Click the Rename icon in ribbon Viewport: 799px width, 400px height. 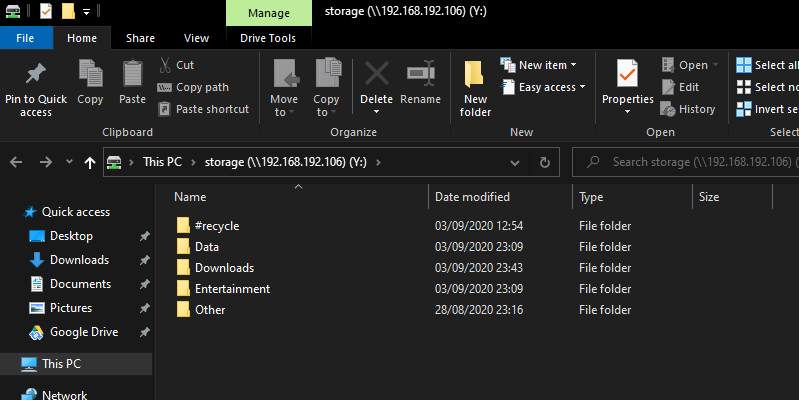point(420,74)
